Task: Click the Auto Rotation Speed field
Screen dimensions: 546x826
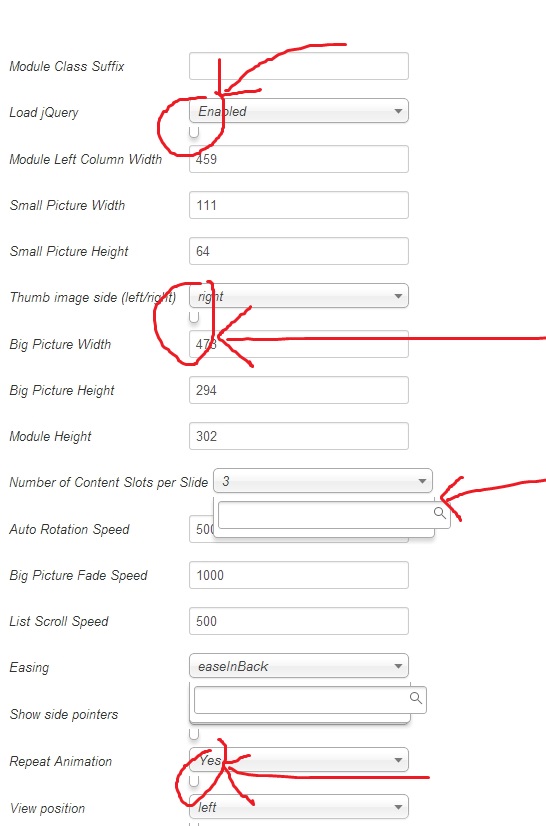Action: tap(201, 529)
